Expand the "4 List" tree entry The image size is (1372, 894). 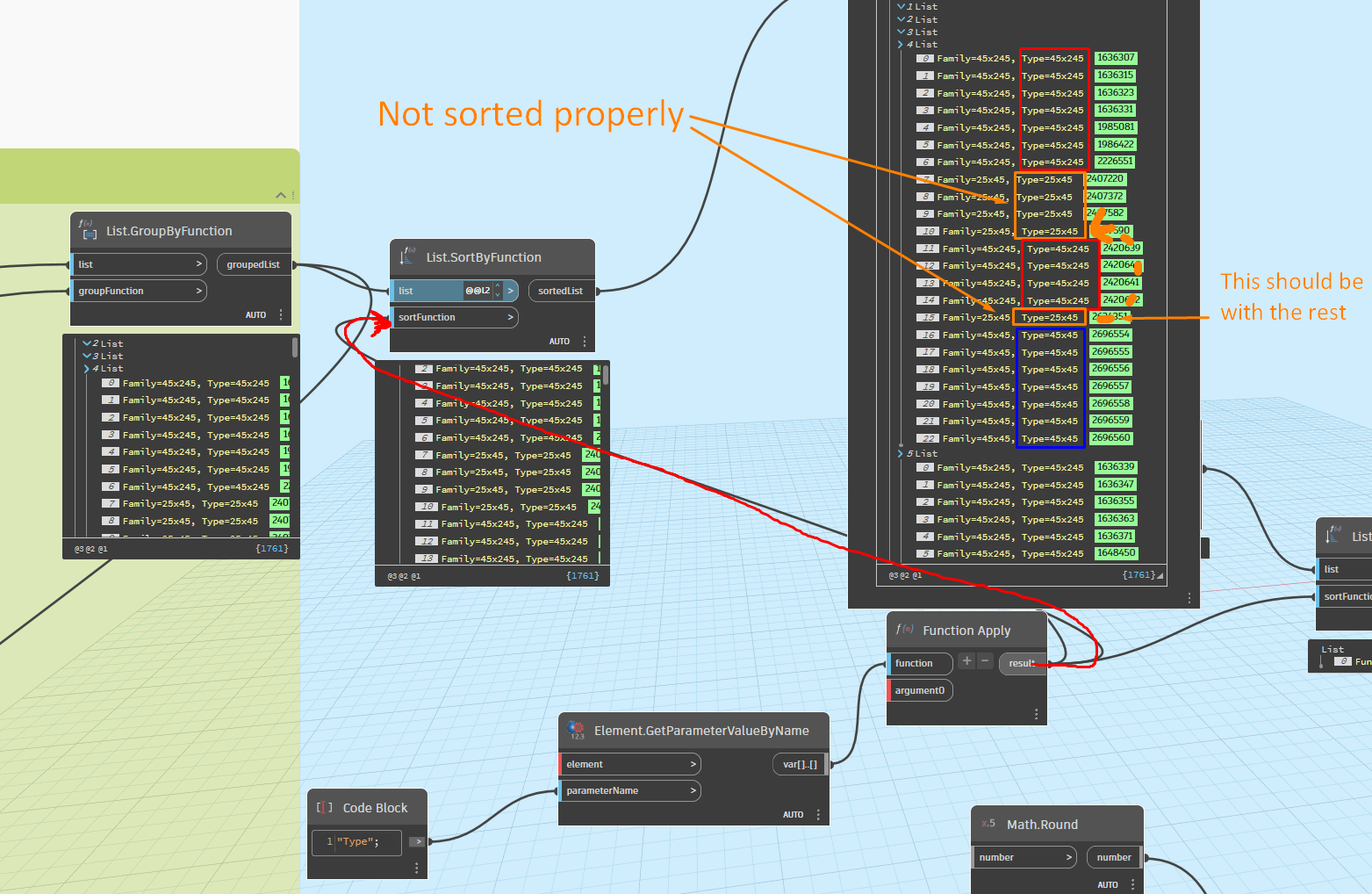tap(901, 44)
